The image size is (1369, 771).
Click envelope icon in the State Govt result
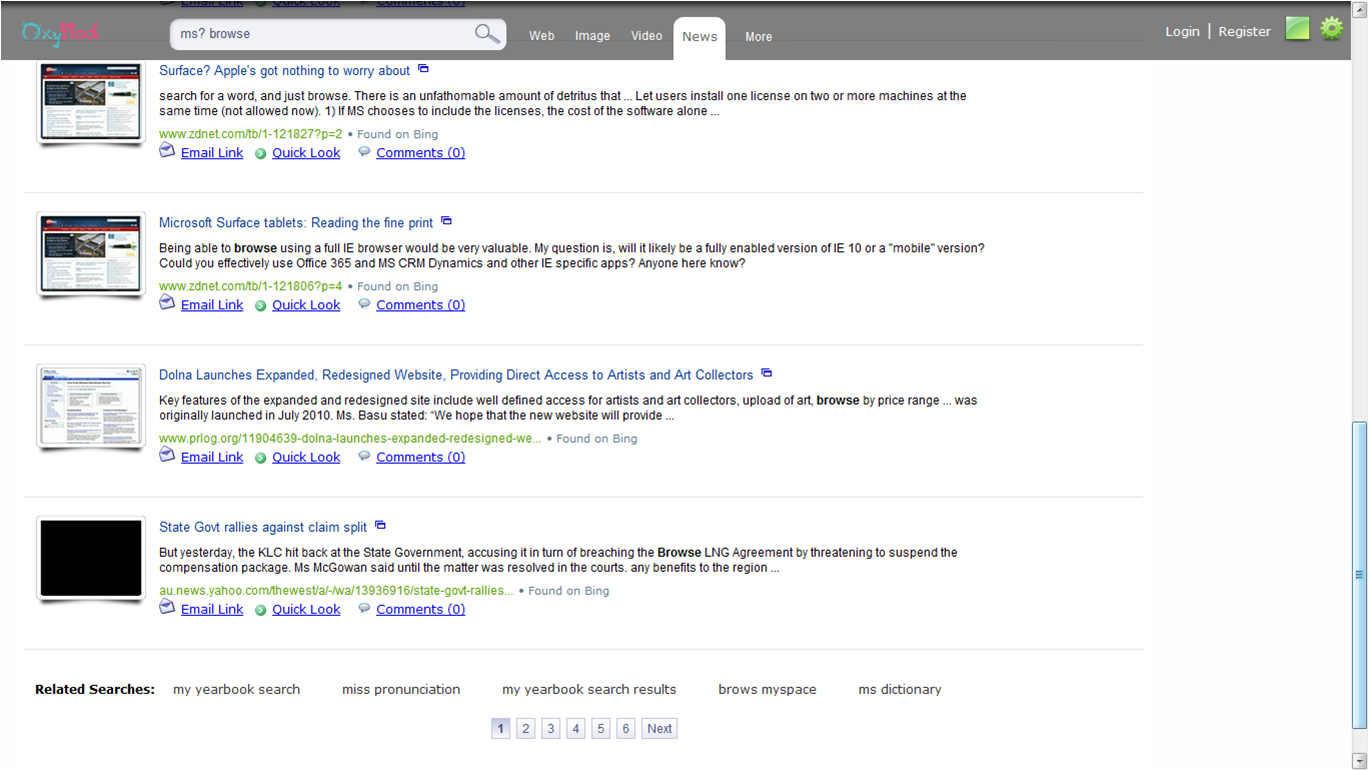pos(167,607)
